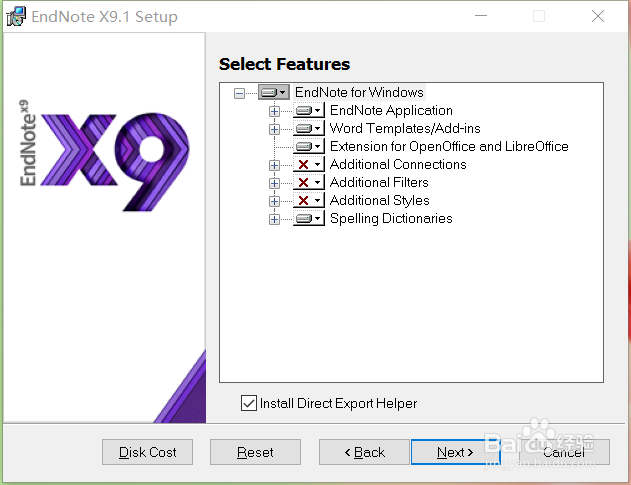Proceed with the Next button
Screen dimensions: 631x485
456,452
